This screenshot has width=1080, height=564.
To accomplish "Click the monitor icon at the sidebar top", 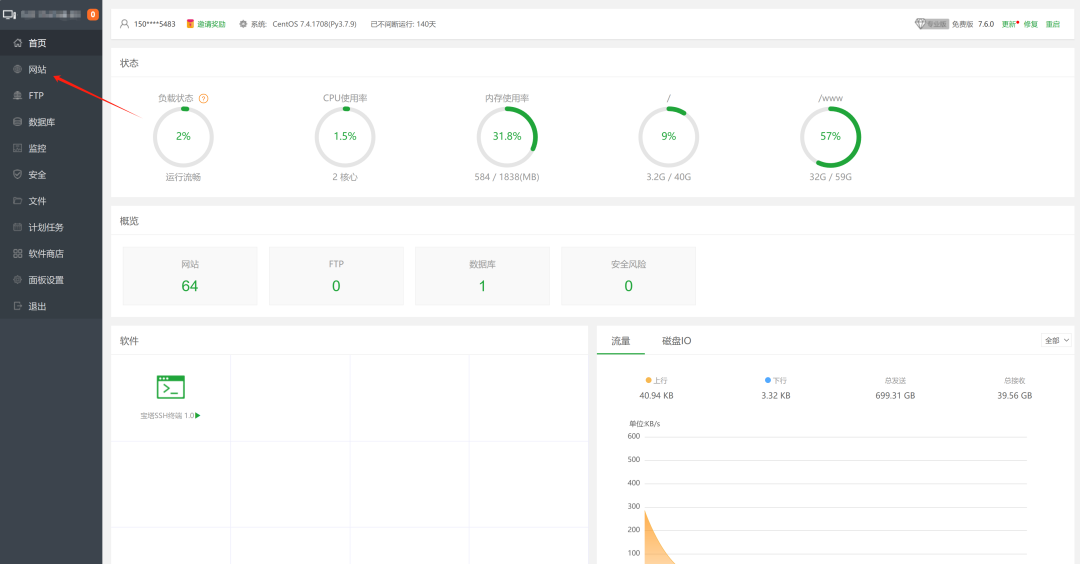I will [x=9, y=14].
